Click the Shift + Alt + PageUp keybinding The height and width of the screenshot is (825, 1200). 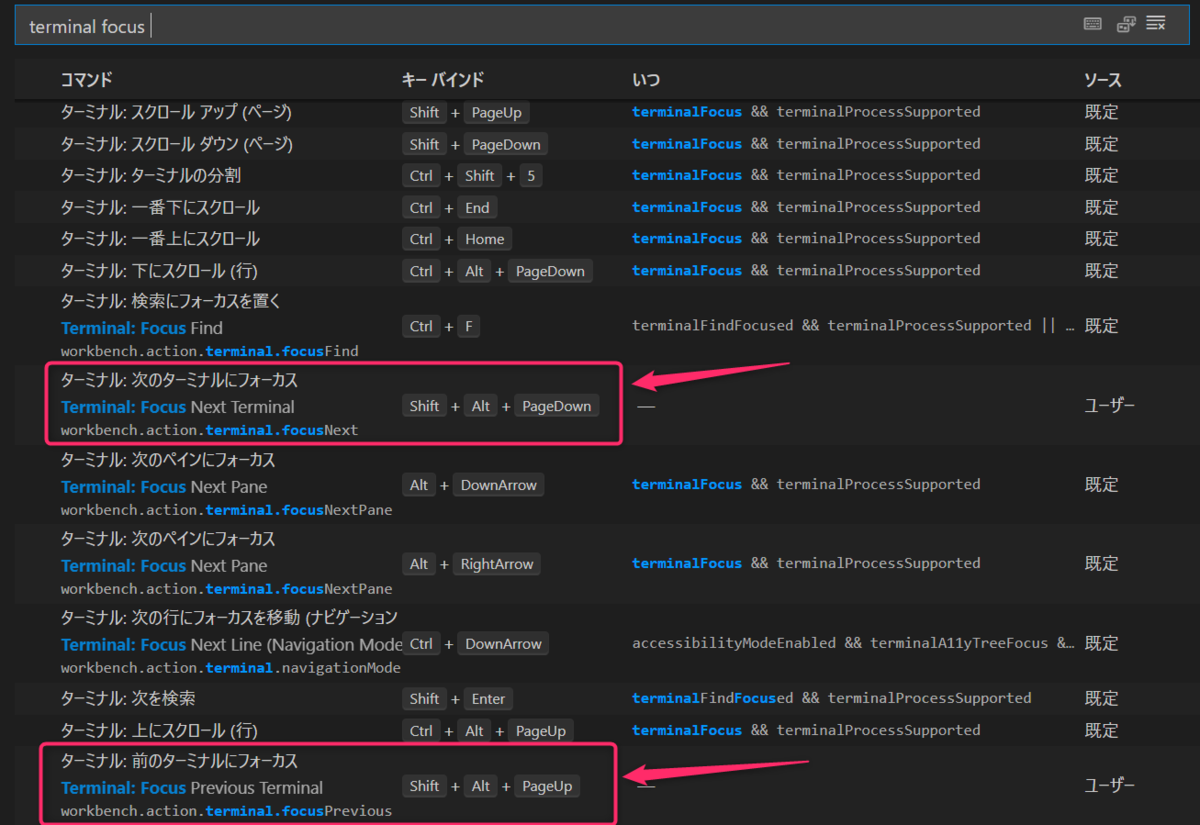(491, 786)
